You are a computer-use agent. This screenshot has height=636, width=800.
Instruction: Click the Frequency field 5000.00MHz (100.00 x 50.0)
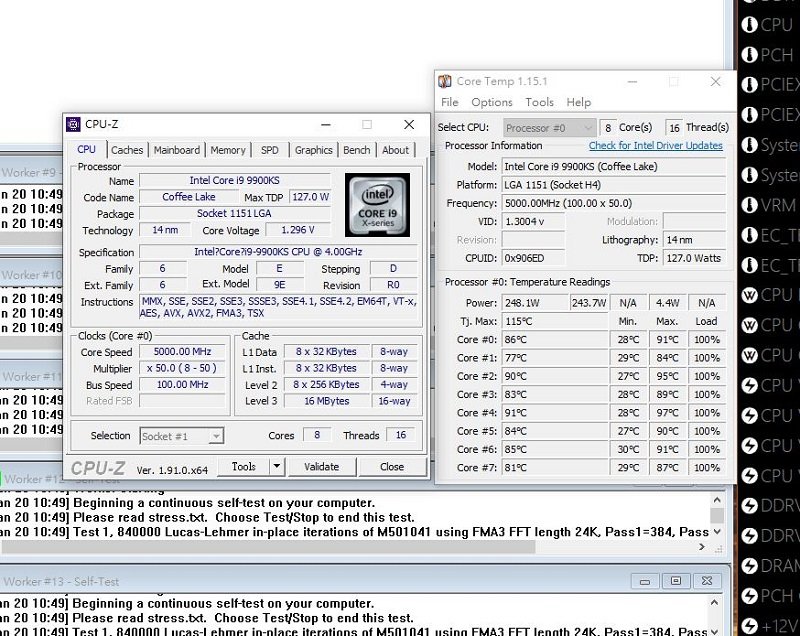pos(614,203)
